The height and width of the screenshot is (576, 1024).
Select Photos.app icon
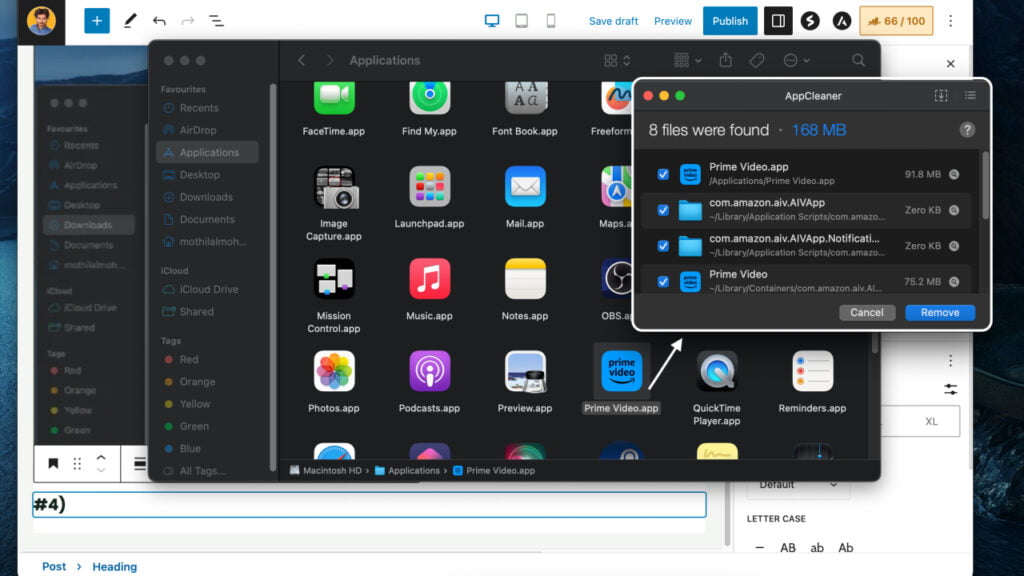(x=334, y=371)
